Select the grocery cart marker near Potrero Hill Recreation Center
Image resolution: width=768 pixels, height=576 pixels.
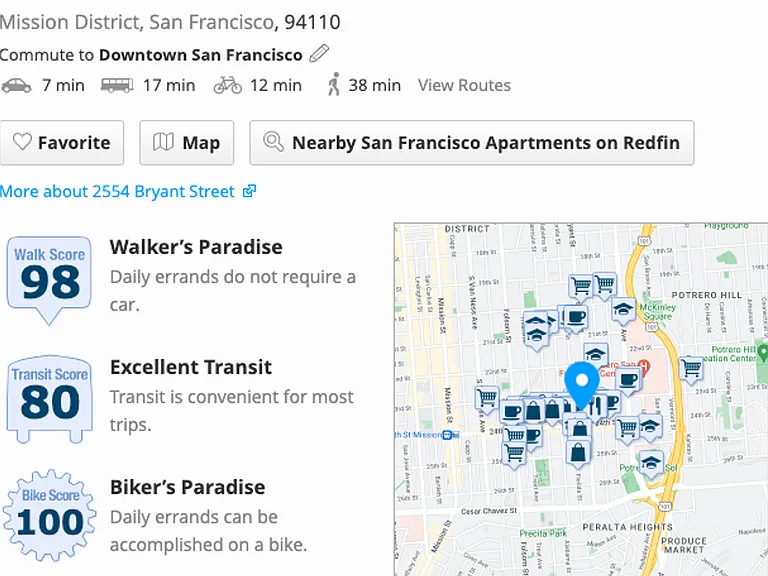[x=691, y=368]
